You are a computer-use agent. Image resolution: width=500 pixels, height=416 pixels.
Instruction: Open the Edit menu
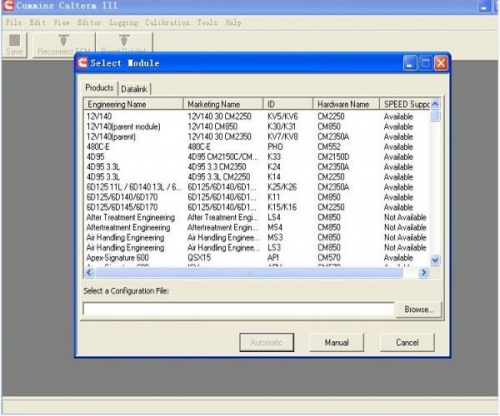click(37, 23)
